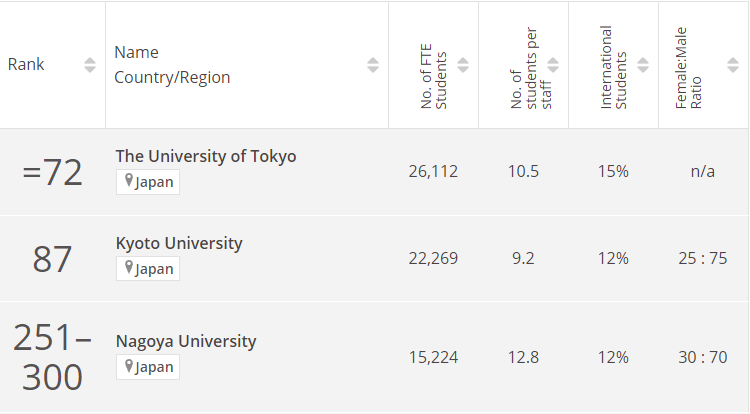
Task: Sort table by Rank column arrows
Action: point(90,65)
